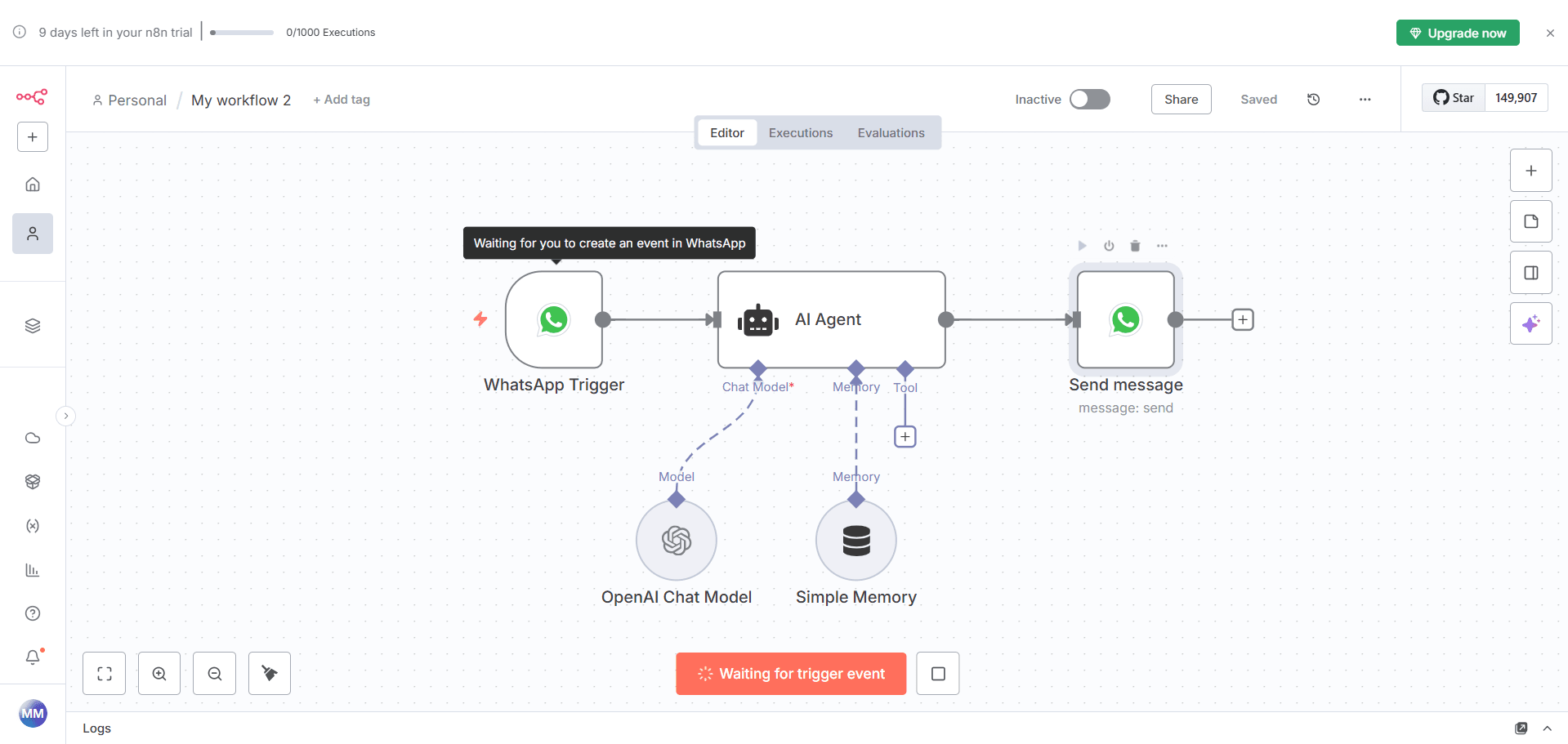Expand the collapsed left sidebar
This screenshot has width=1568, height=744.
[x=66, y=417]
